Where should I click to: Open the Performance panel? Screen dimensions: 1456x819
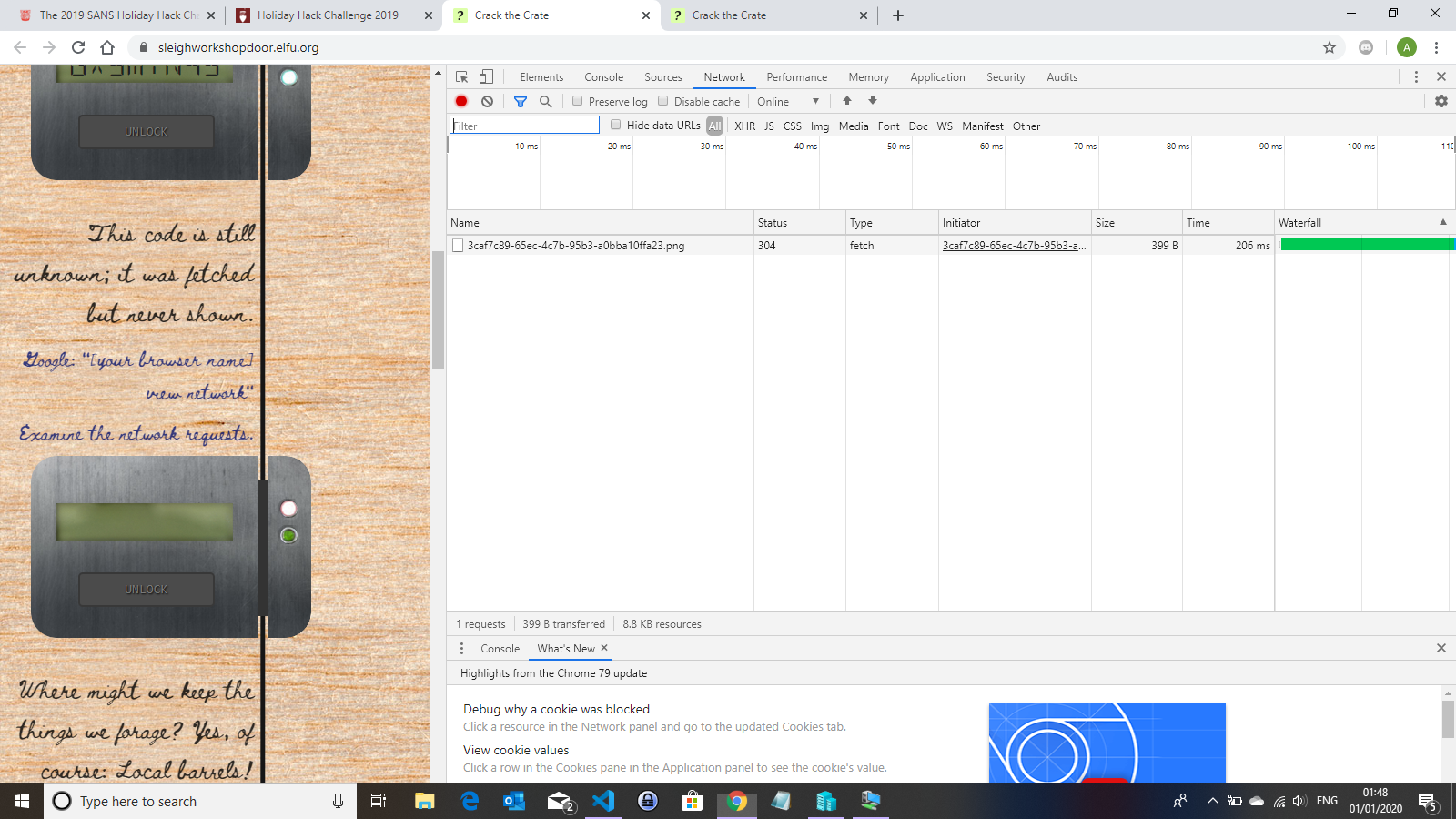click(x=797, y=77)
